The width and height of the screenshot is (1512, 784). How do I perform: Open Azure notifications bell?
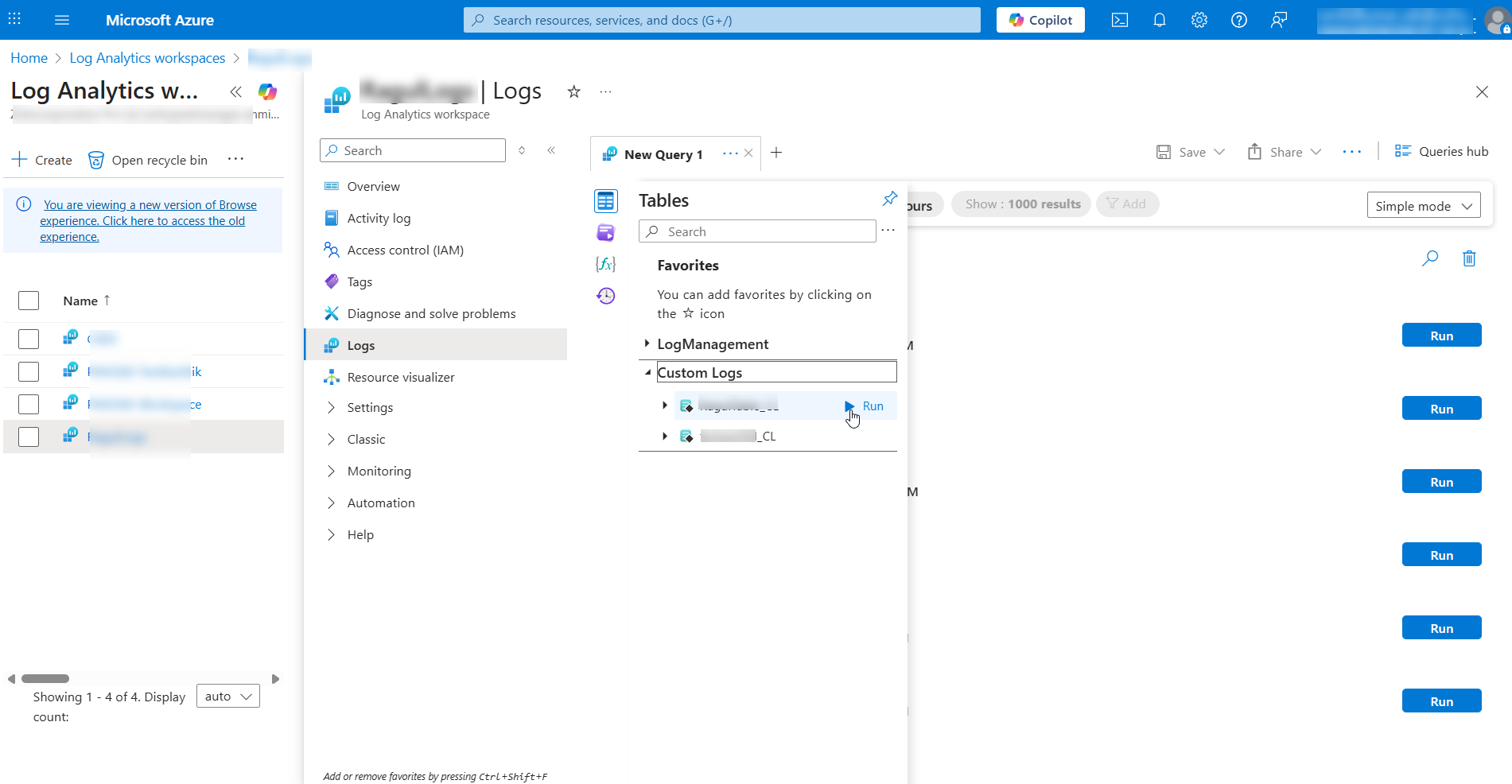coord(1160,20)
